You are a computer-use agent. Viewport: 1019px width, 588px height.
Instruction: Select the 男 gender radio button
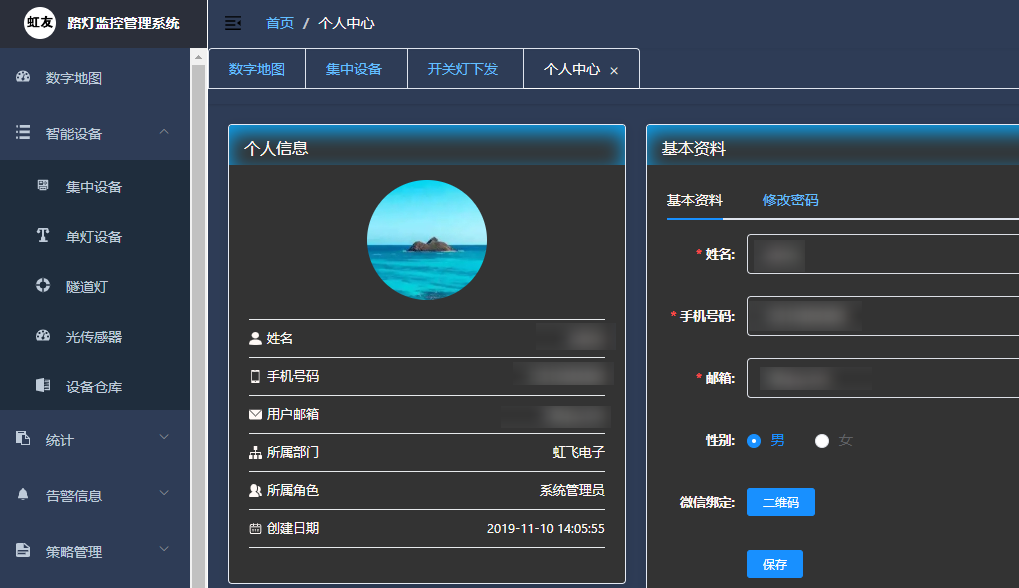click(x=755, y=441)
